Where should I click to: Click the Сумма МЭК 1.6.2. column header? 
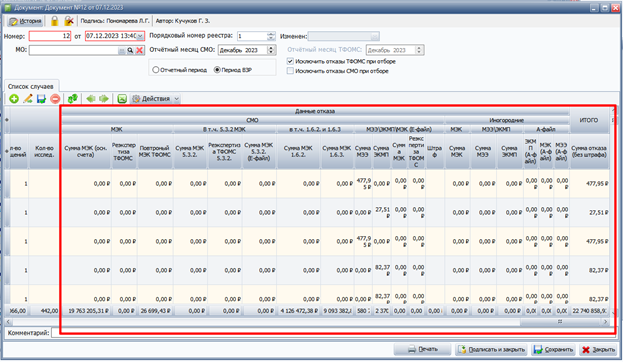pos(298,151)
